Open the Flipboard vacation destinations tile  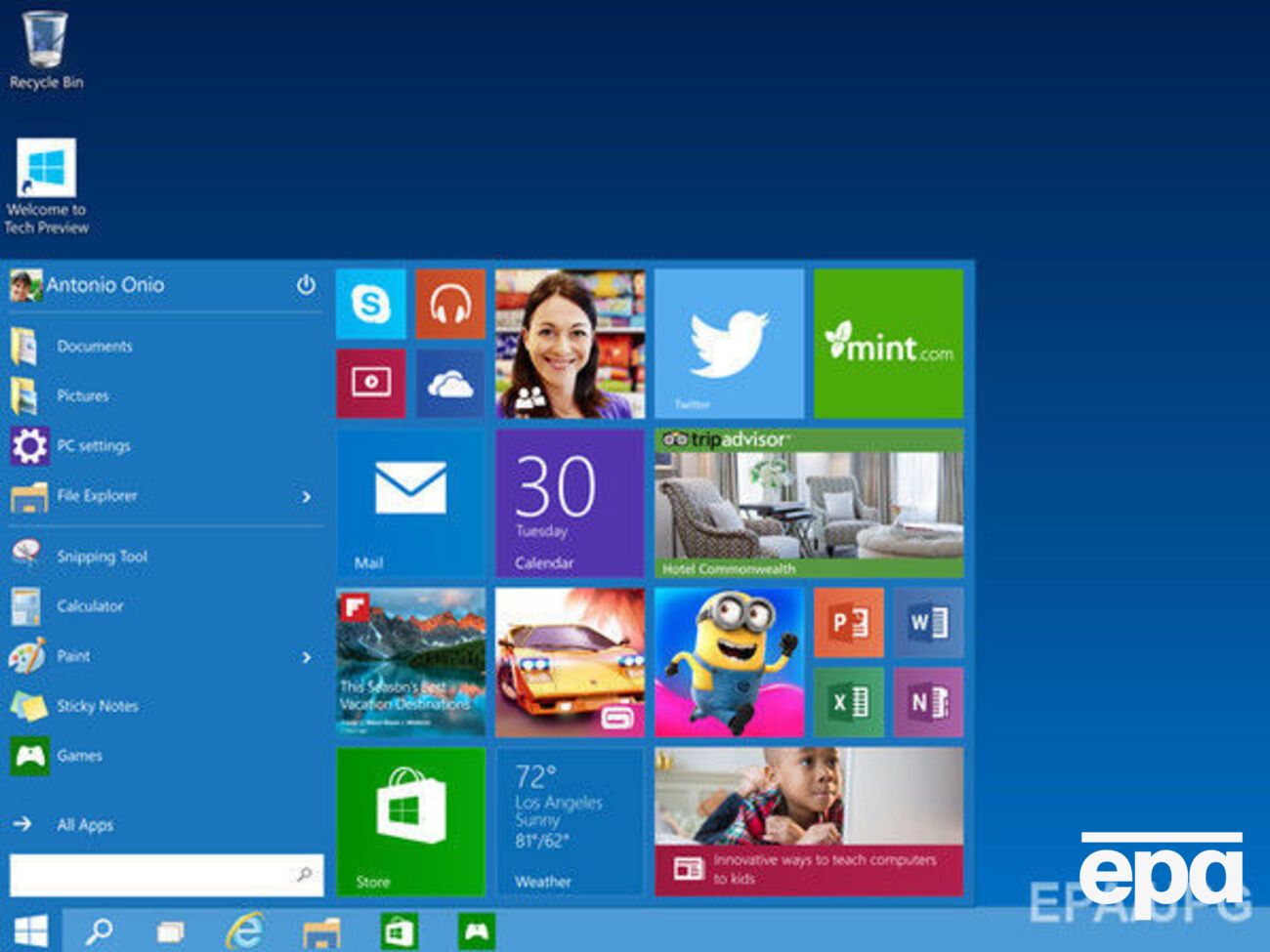coord(410,662)
